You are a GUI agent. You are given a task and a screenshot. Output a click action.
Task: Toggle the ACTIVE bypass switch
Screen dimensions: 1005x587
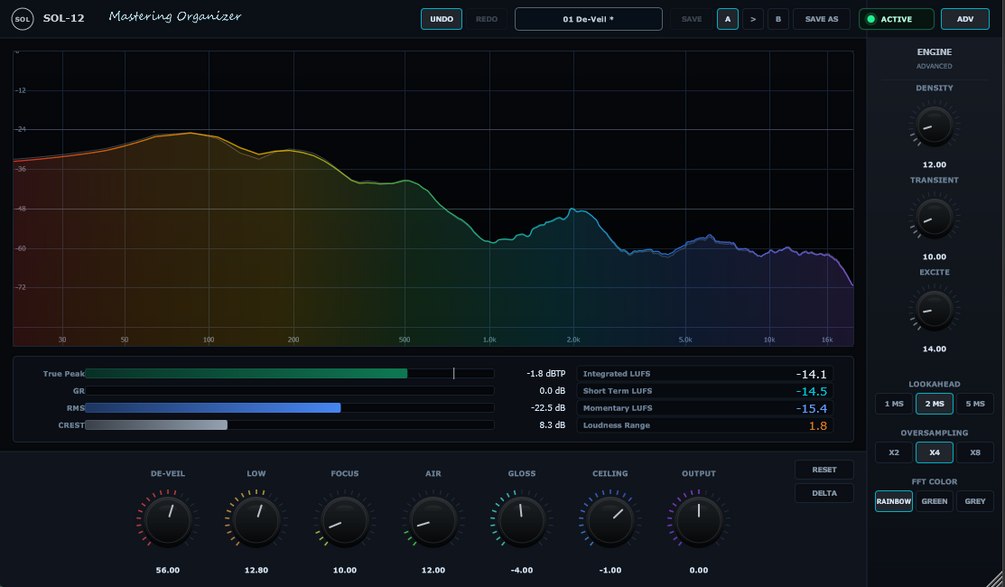pyautogui.click(x=897, y=19)
